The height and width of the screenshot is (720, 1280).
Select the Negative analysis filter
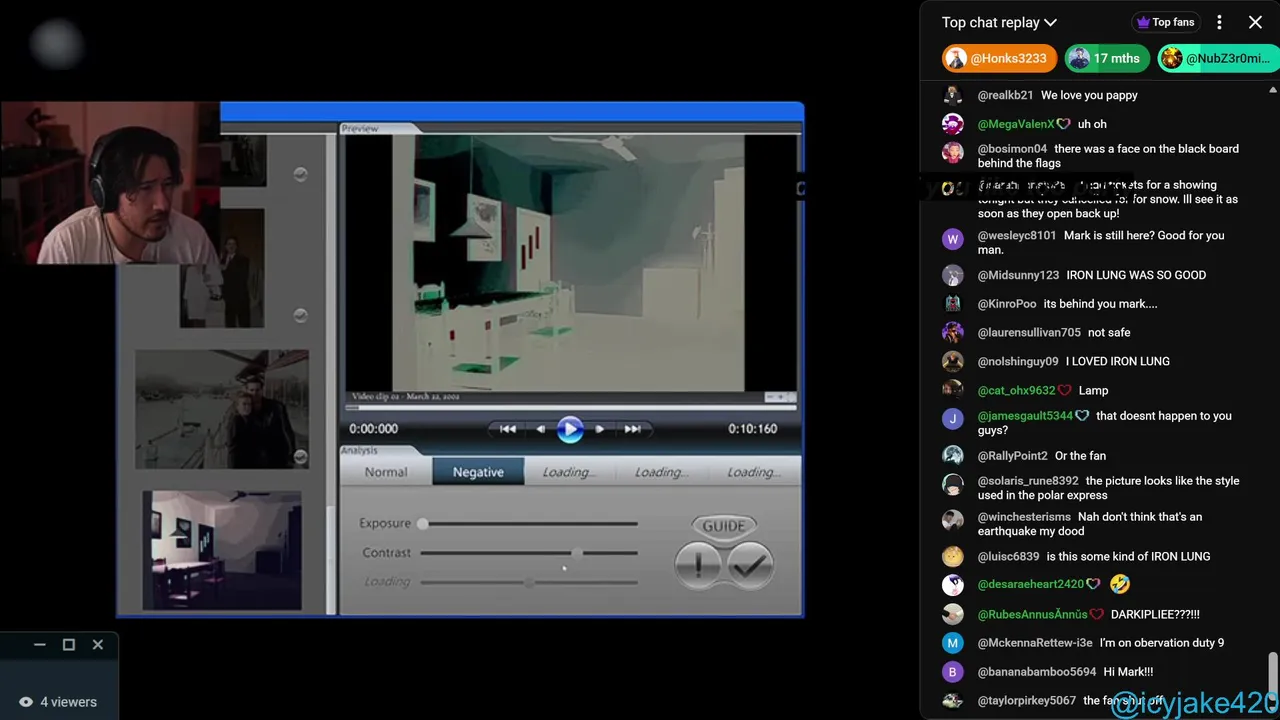pyautogui.click(x=478, y=472)
